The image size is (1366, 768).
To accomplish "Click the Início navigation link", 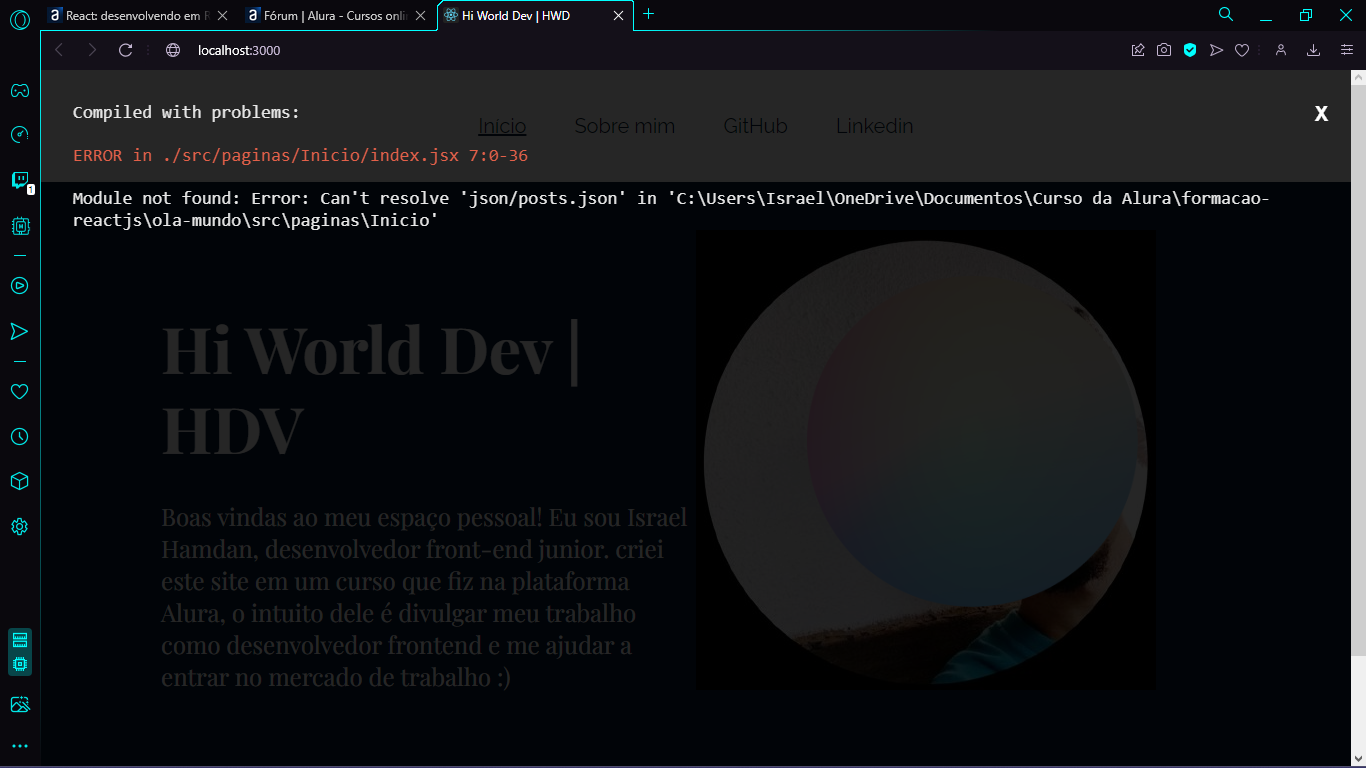I will 502,126.
